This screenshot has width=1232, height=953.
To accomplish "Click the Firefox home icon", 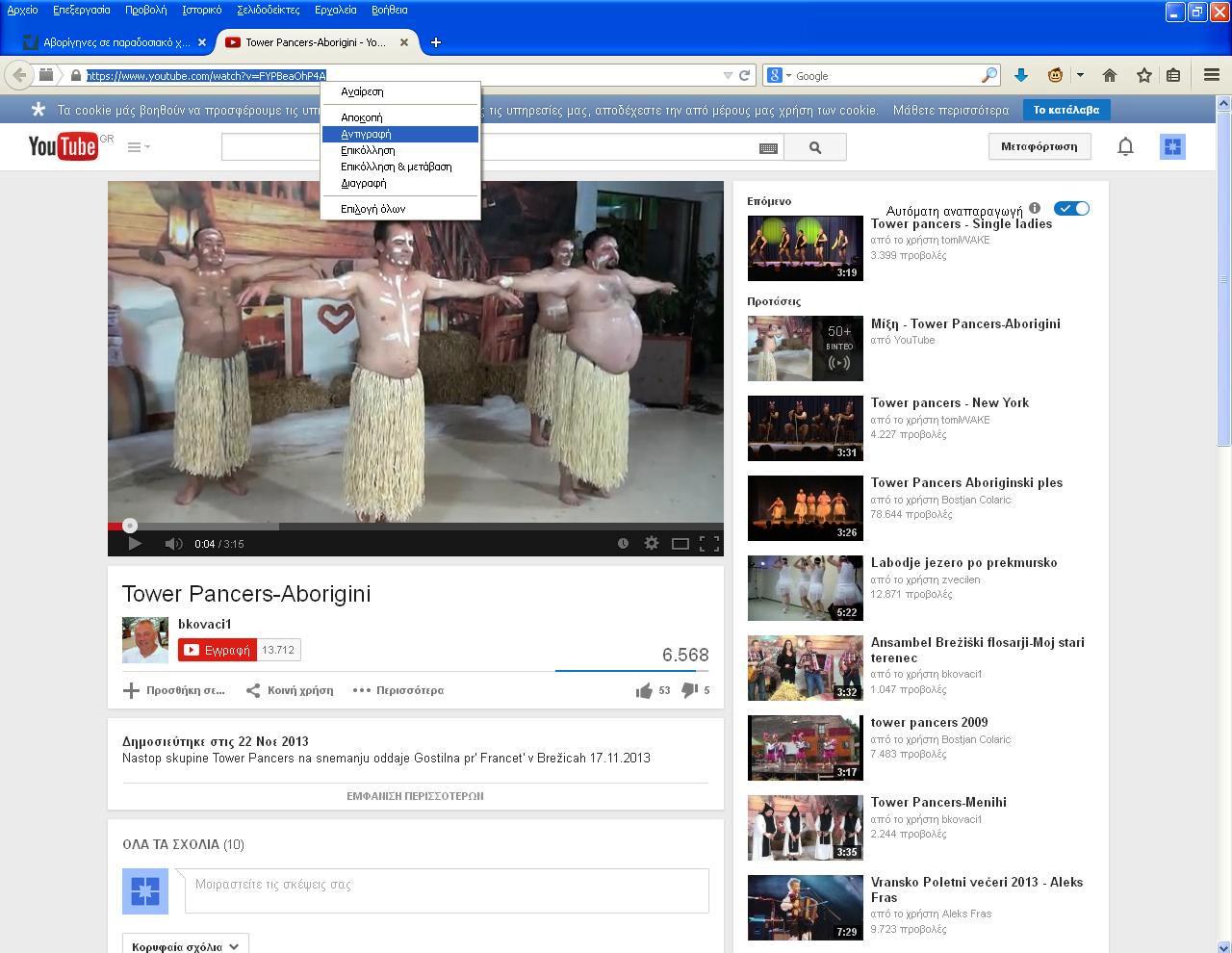I will click(1110, 75).
